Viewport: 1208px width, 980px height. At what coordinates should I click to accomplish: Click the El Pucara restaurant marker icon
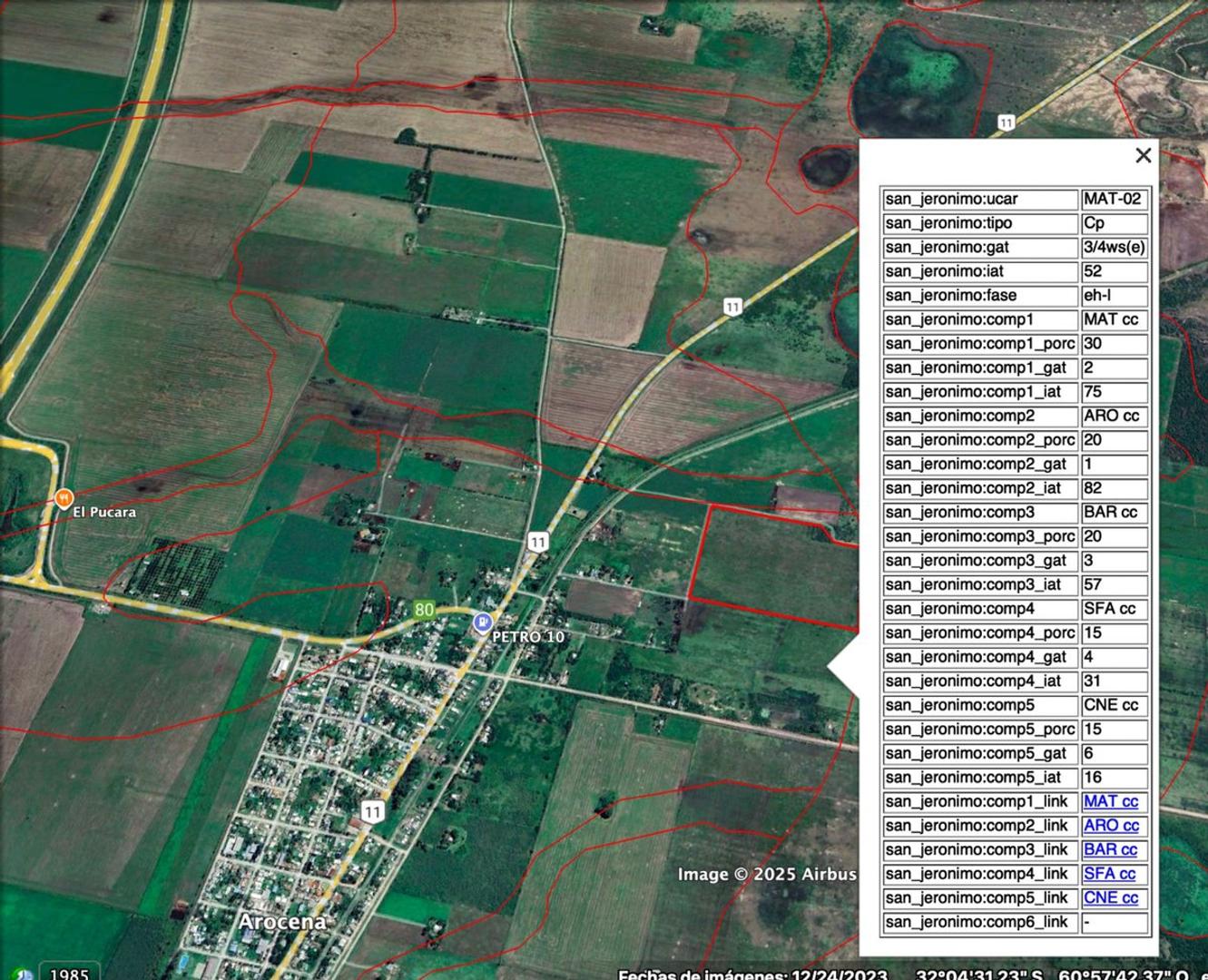(x=63, y=496)
